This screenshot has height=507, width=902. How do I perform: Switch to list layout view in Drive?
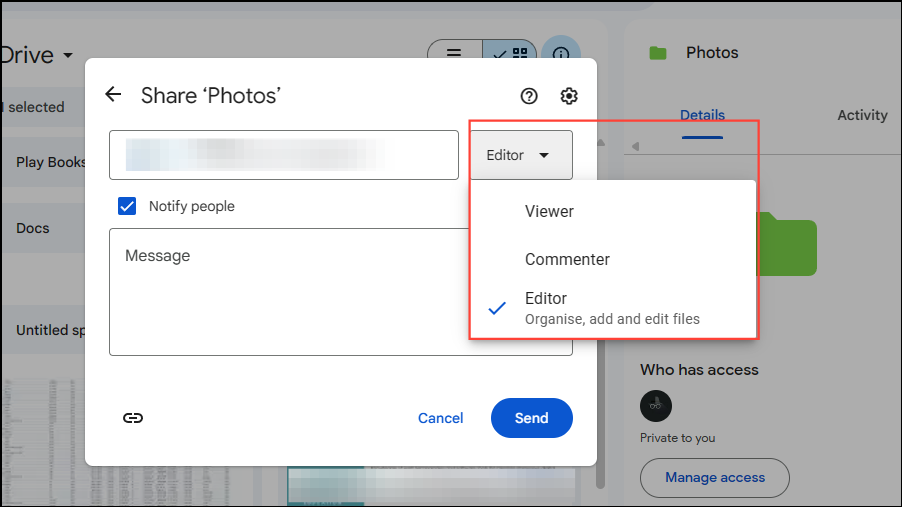coord(454,54)
